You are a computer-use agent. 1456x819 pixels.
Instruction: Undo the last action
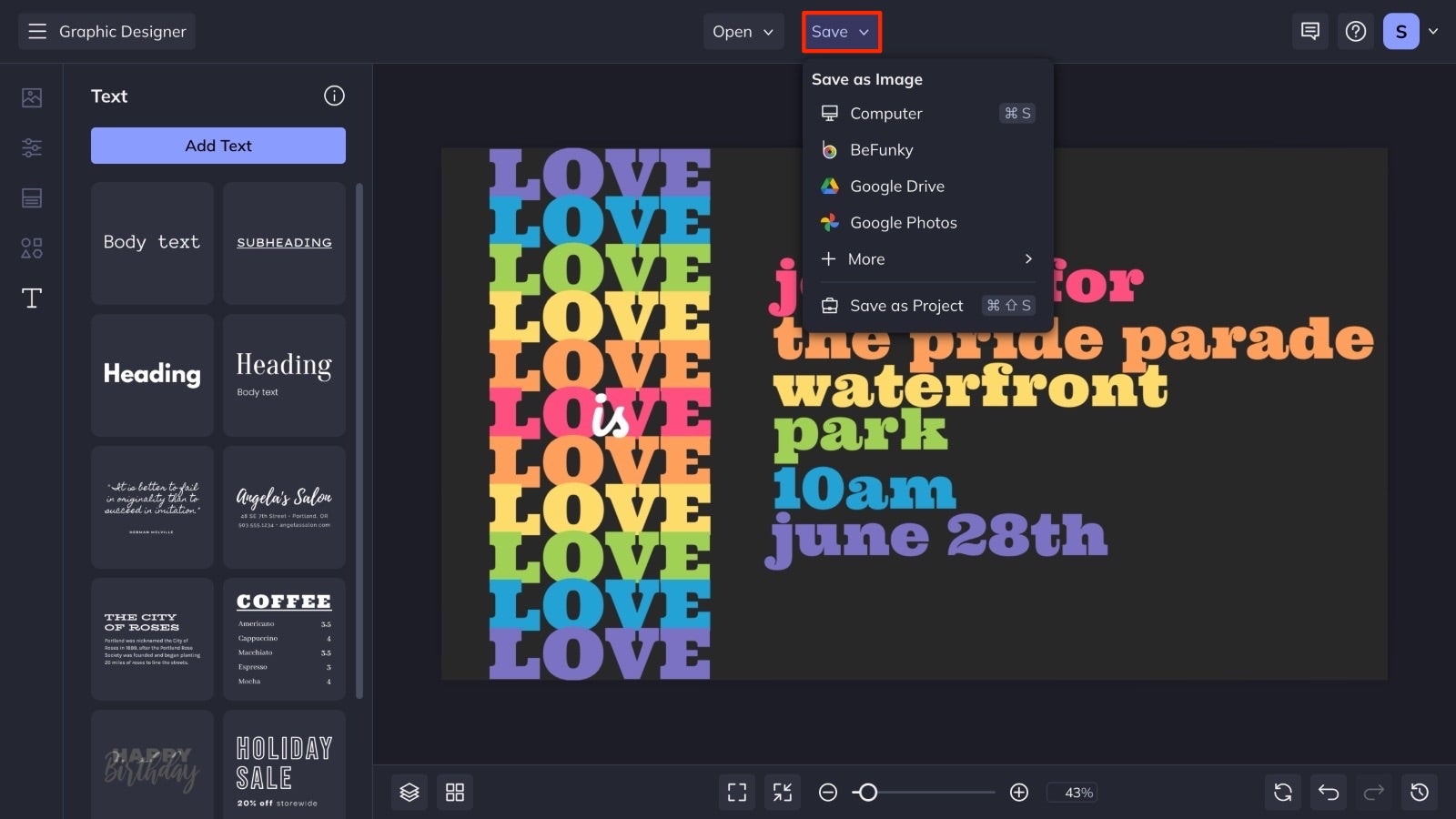point(1328,792)
